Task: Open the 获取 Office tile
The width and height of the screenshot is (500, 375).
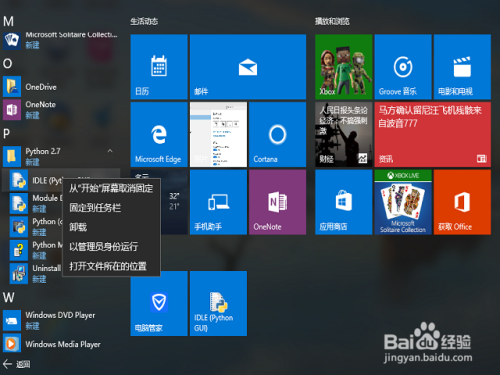Action: (x=462, y=202)
